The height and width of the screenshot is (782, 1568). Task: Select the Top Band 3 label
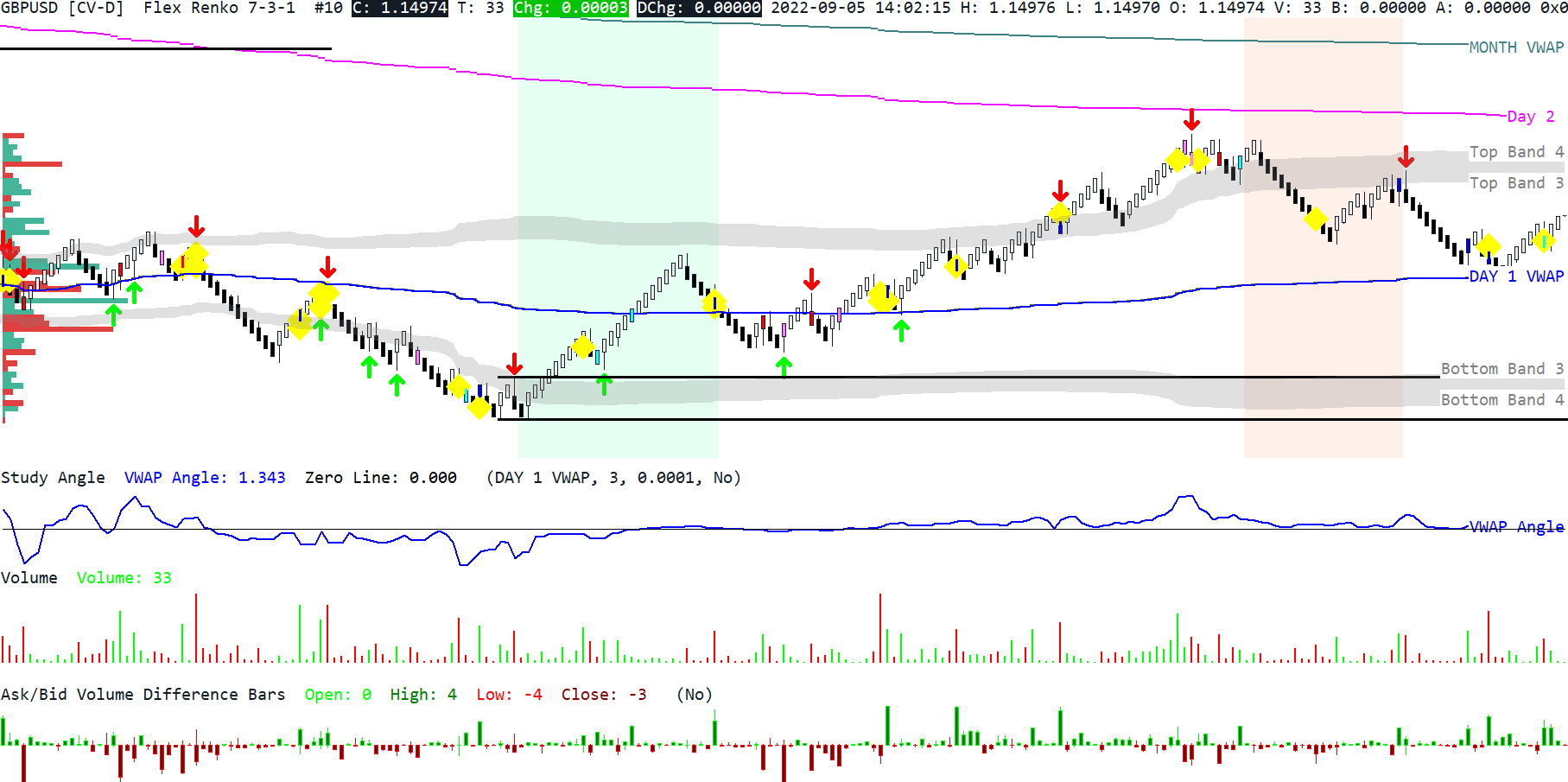(1517, 183)
